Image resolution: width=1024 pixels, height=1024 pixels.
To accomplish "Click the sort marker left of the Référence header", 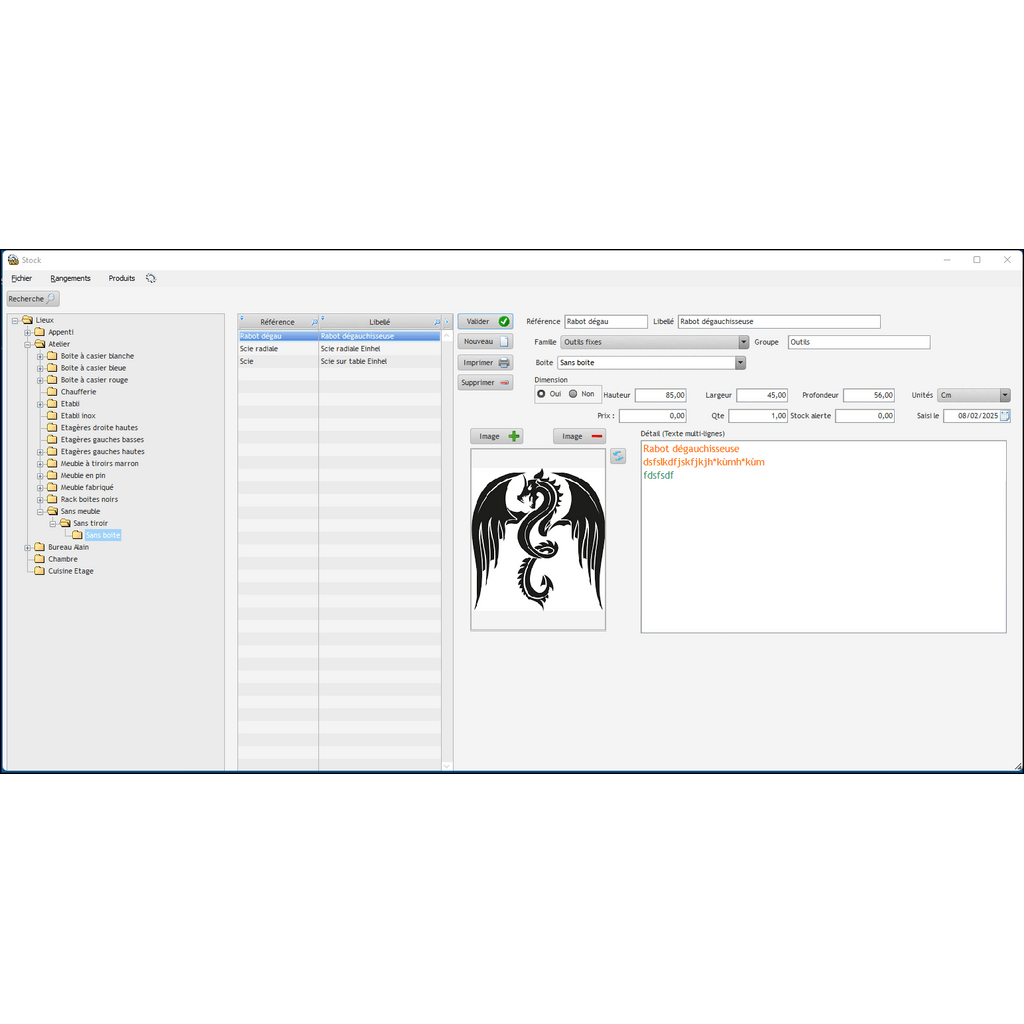I will (x=242, y=318).
